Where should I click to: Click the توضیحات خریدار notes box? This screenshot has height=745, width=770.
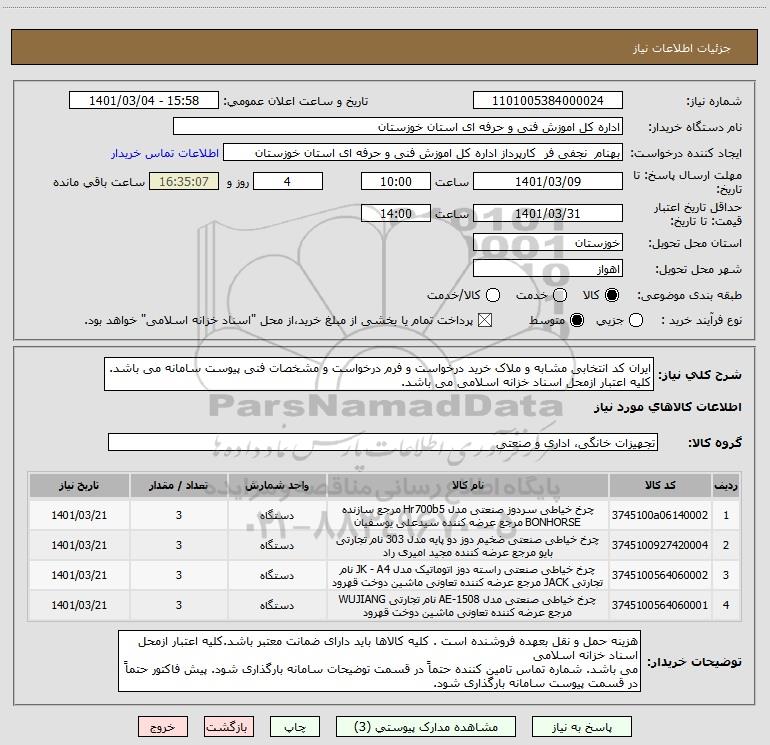pyautogui.click(x=380, y=661)
